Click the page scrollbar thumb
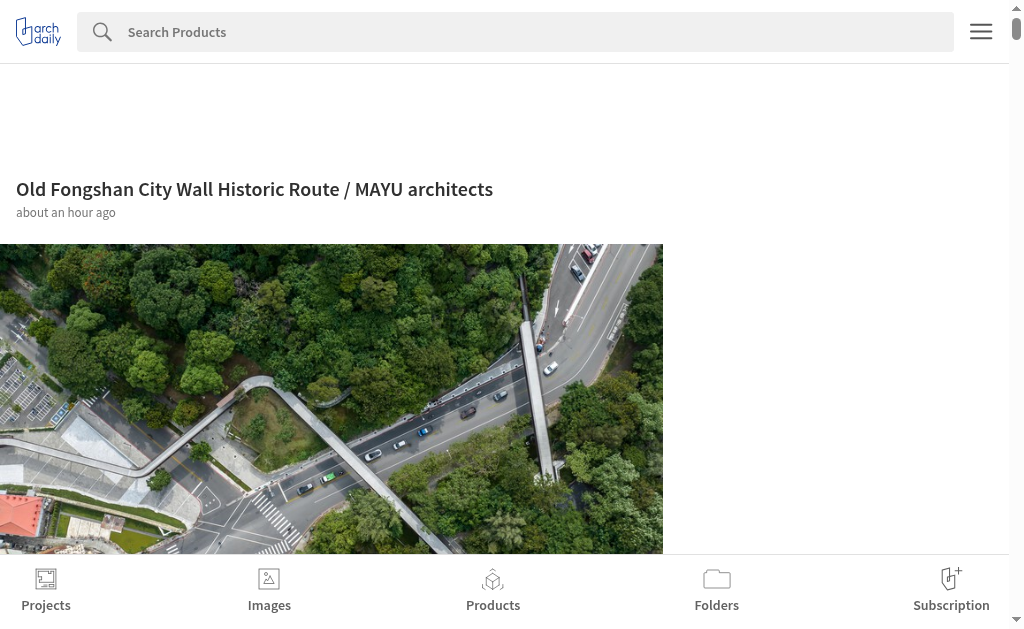Viewport: 1024px width, 629px height. point(1016,29)
